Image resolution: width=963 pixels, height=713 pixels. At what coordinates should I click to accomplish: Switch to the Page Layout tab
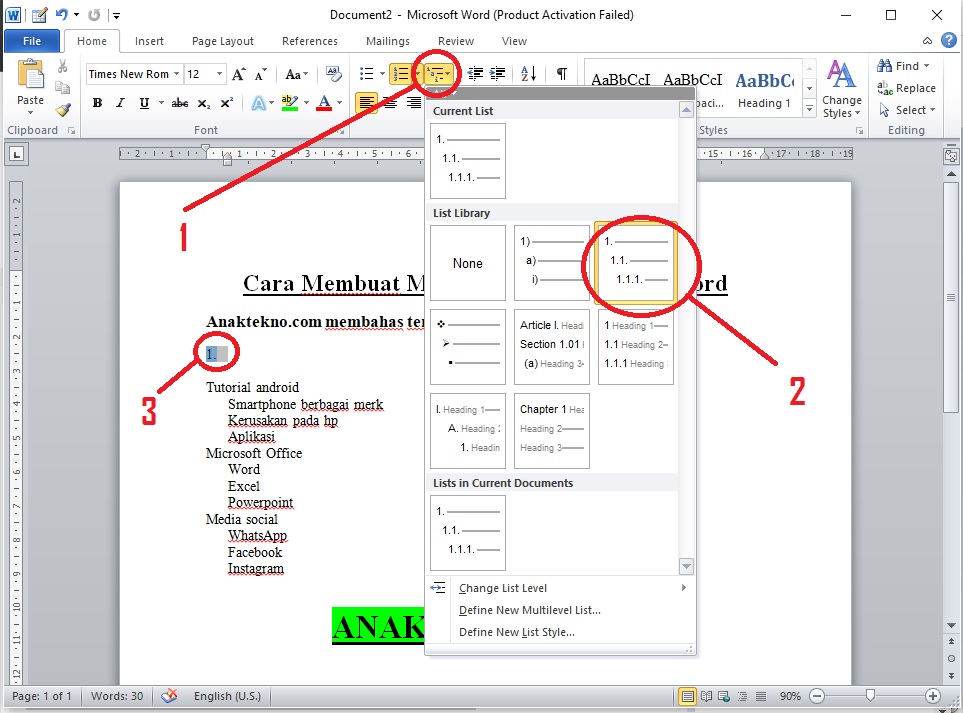[x=222, y=41]
